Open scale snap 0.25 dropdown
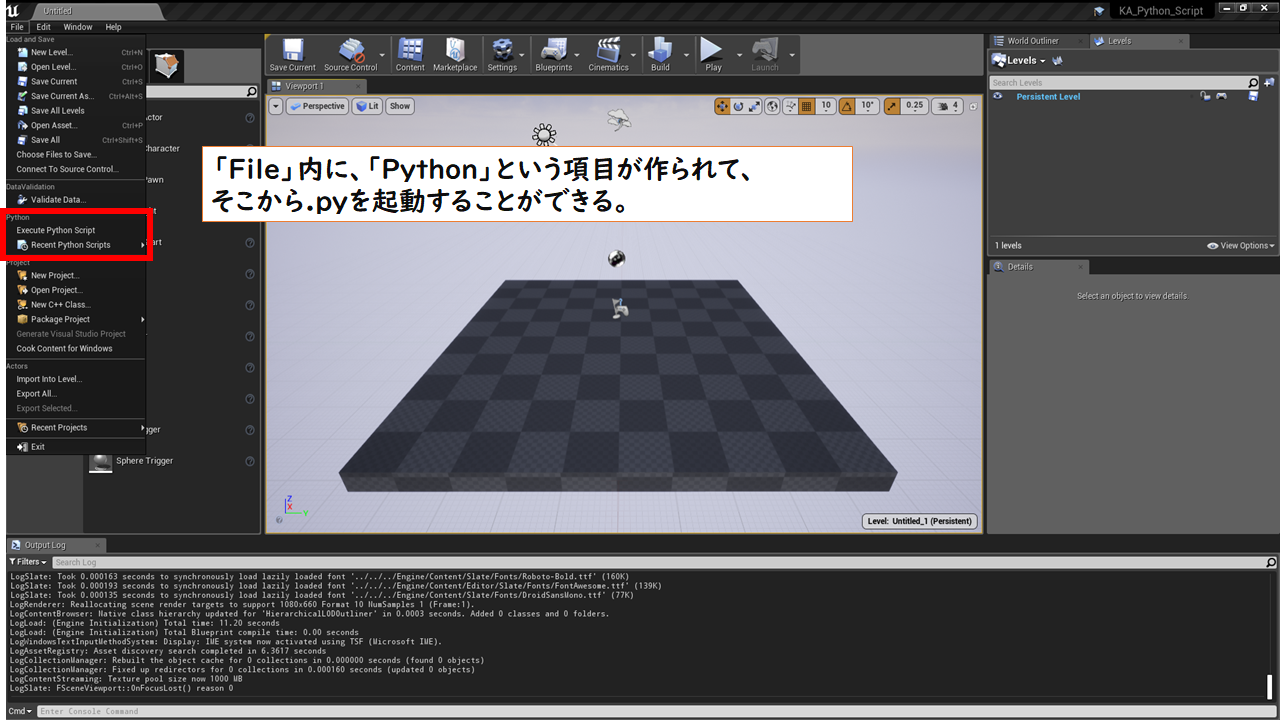 coord(914,106)
